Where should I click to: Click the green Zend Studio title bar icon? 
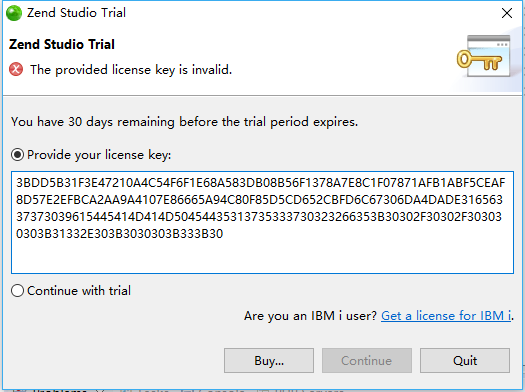(14, 13)
